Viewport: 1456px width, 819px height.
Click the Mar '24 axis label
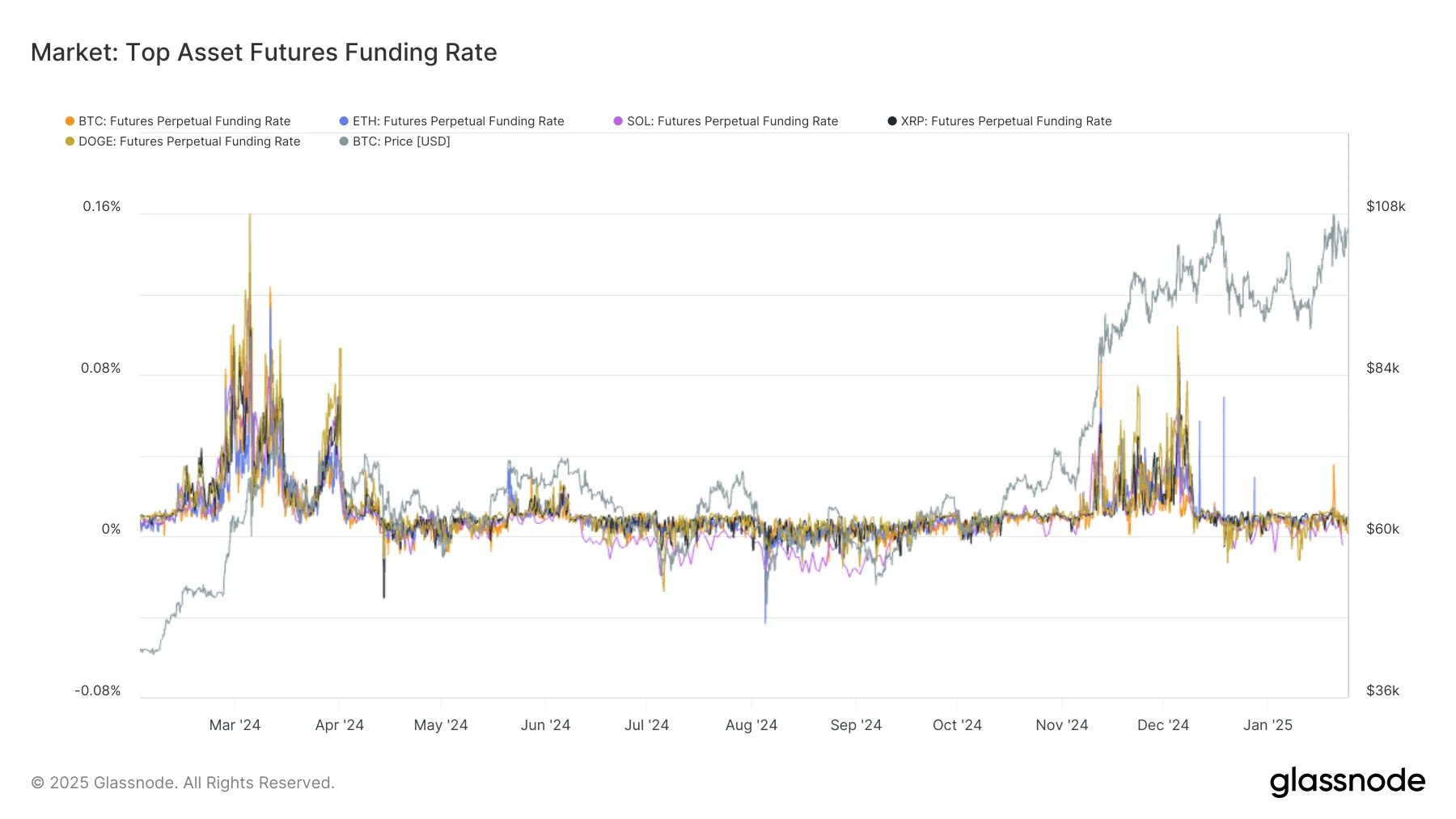pyautogui.click(x=235, y=725)
